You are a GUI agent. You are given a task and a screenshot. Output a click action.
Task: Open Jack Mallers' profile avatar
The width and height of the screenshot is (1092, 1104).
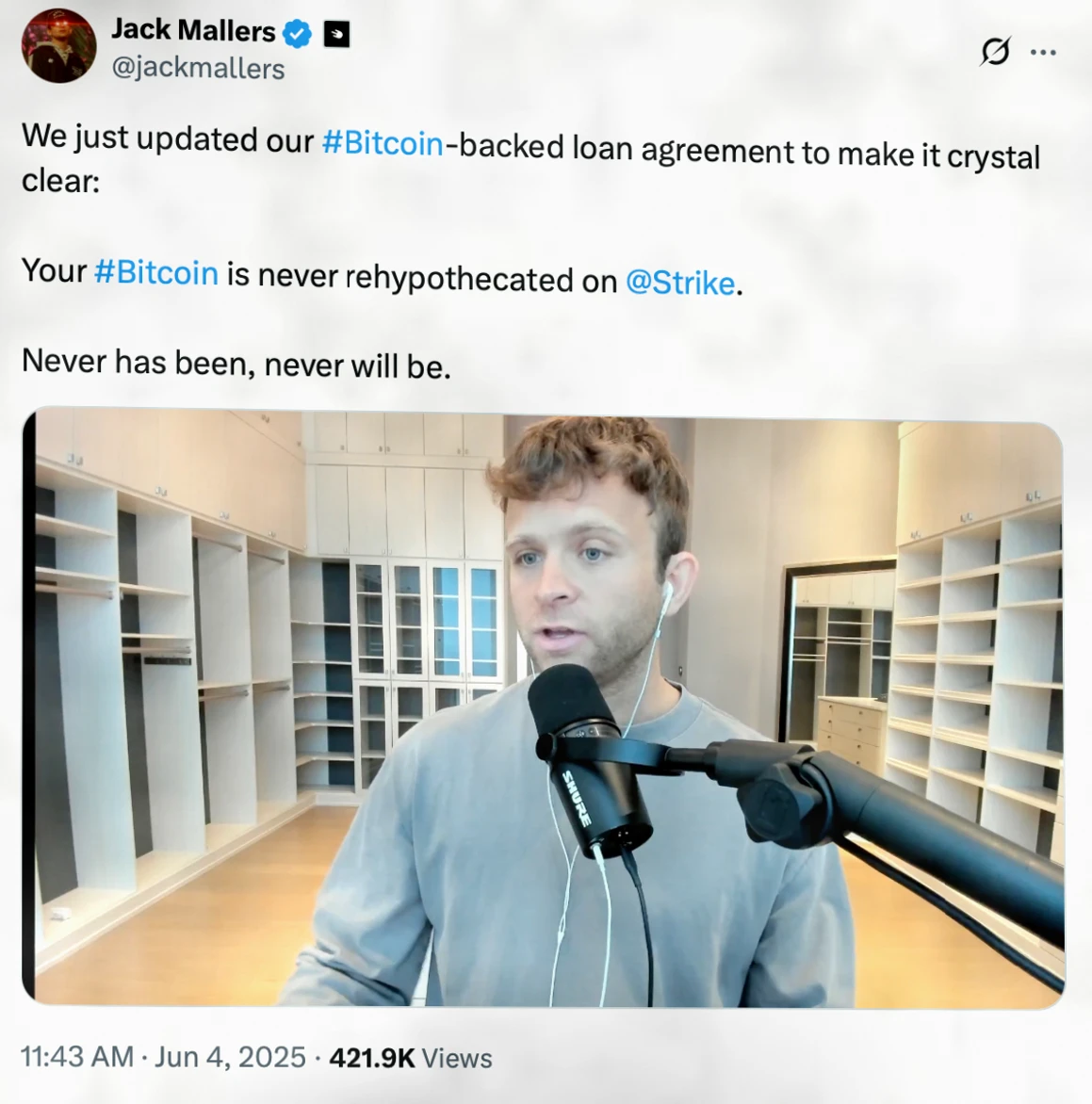tap(59, 46)
